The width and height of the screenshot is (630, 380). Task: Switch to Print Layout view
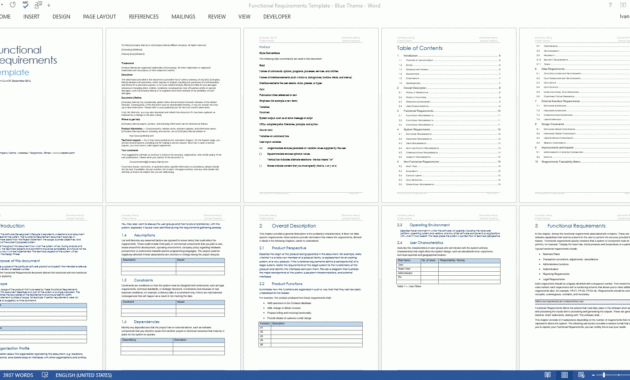click(565, 375)
